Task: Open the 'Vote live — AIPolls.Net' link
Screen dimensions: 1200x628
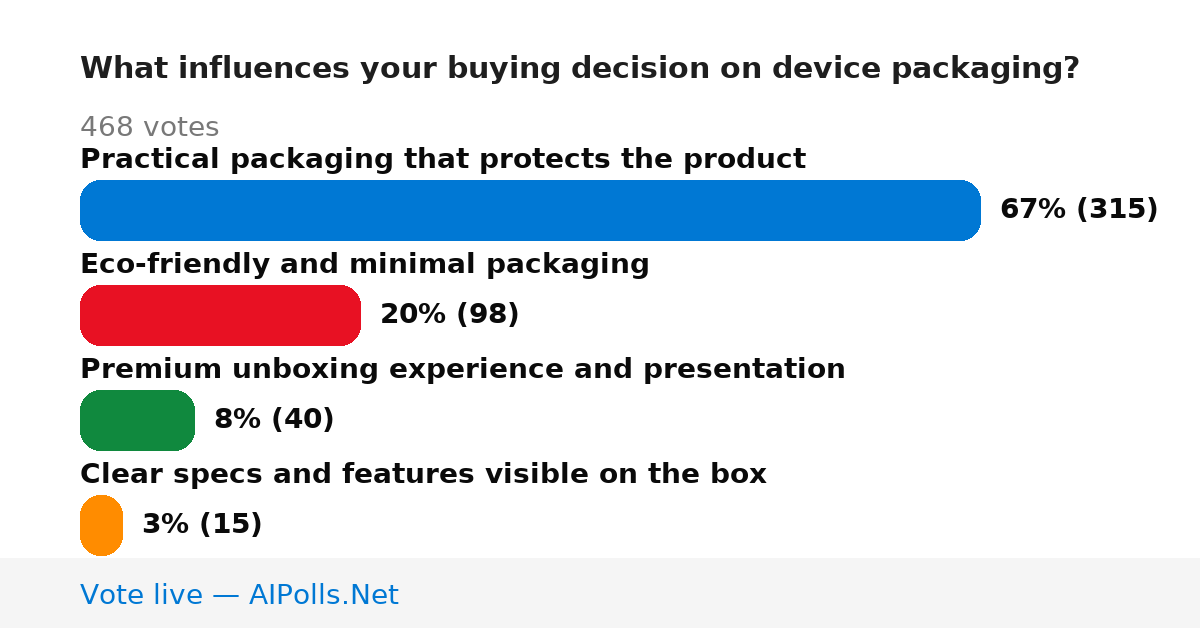Action: (x=239, y=595)
